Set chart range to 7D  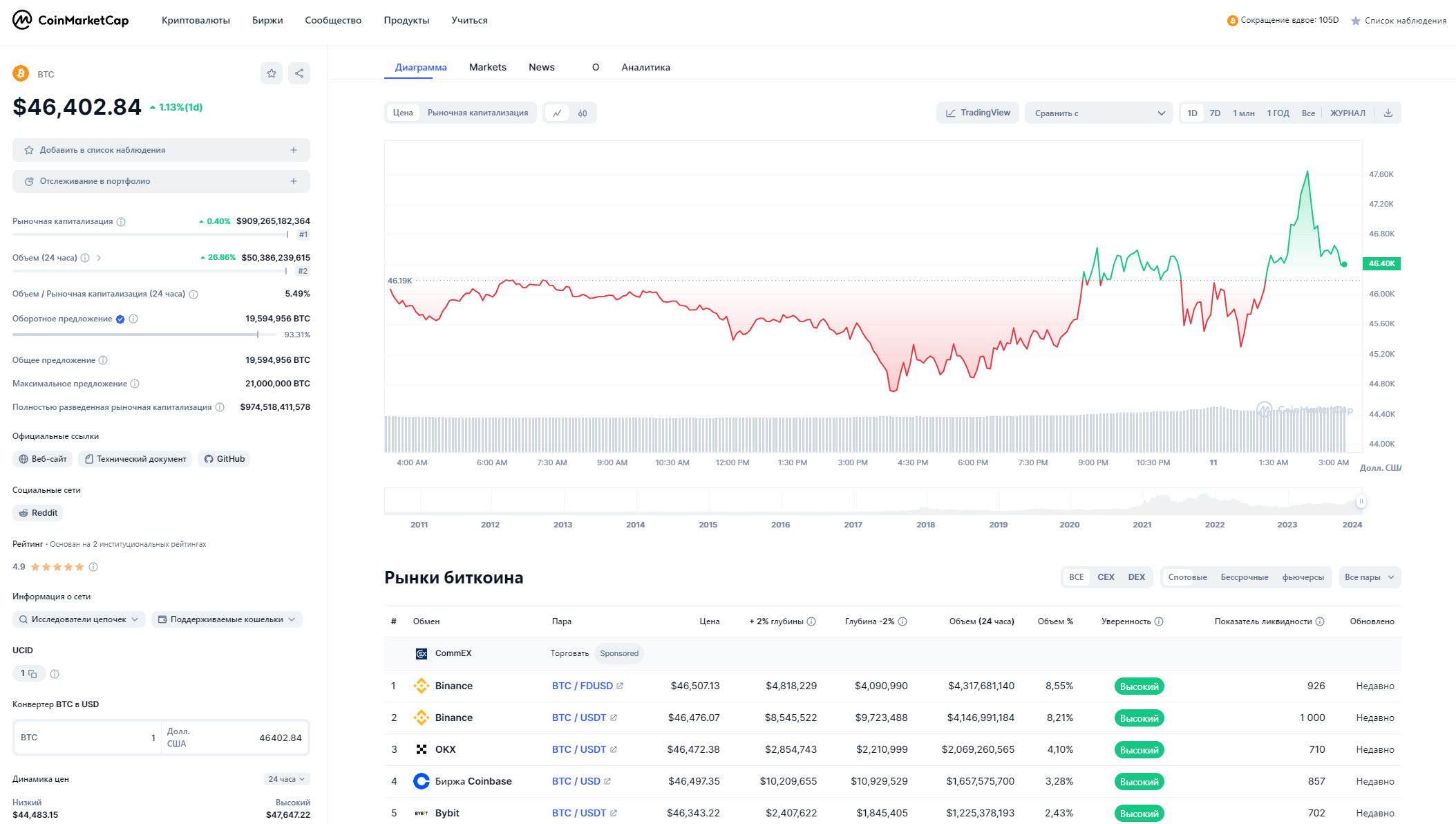[1215, 113]
